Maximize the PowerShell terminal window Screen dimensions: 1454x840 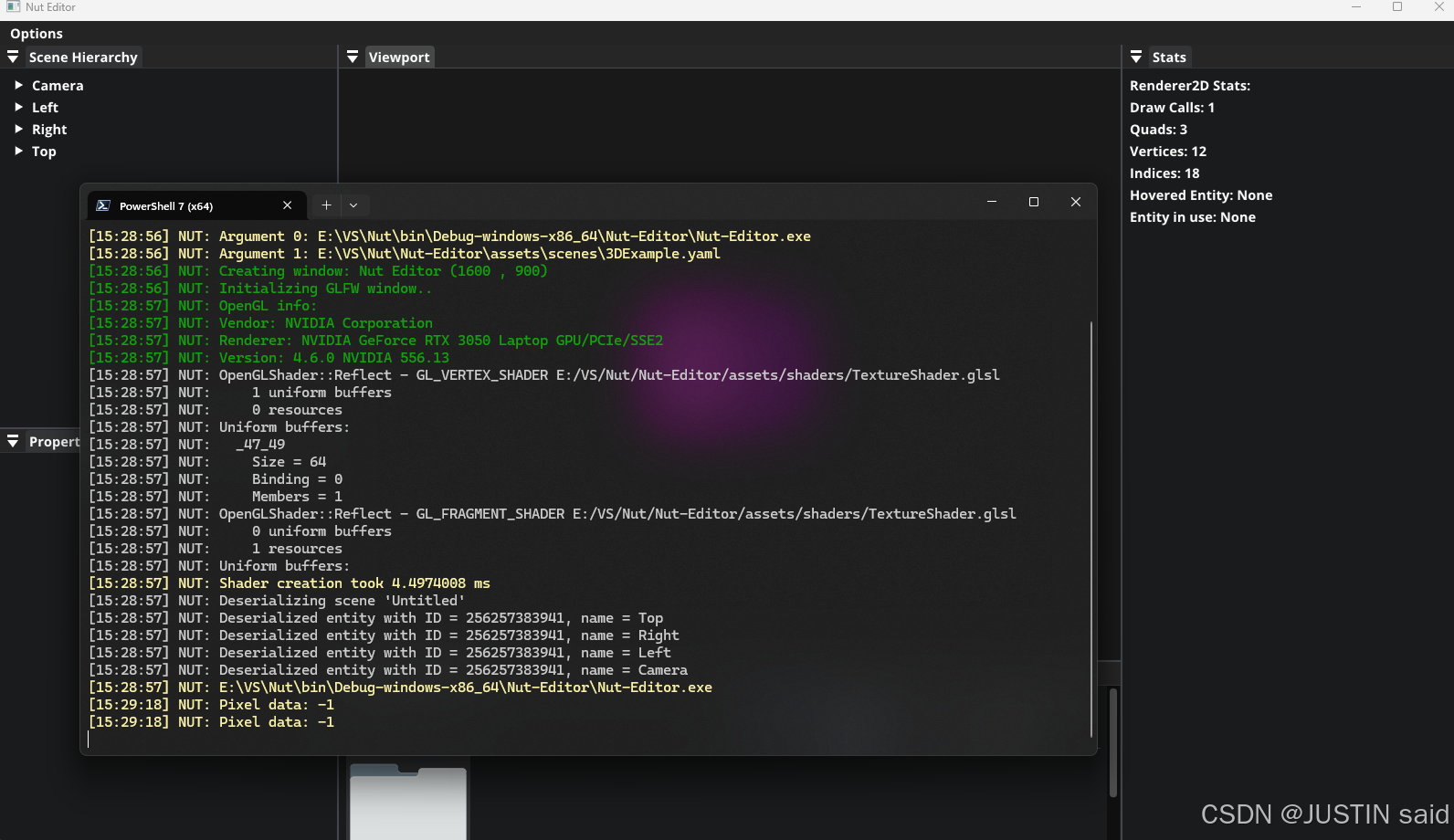click(1034, 202)
